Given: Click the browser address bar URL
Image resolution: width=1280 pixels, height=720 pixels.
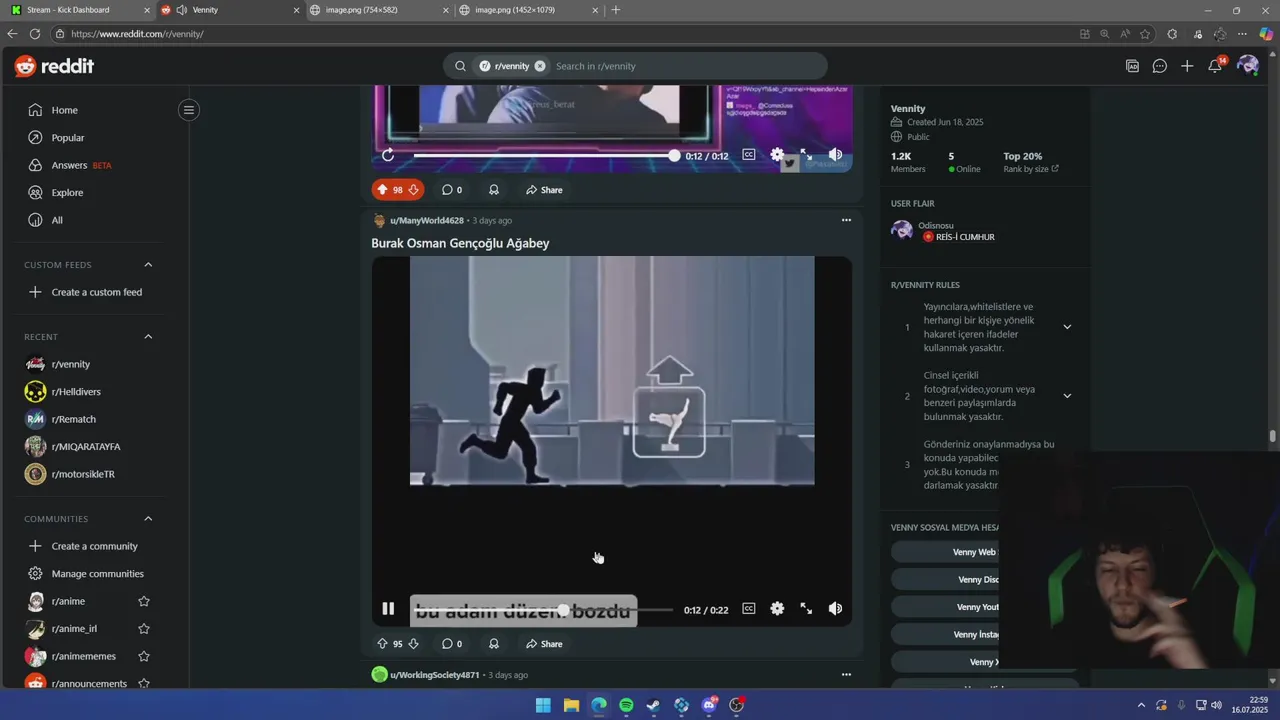Looking at the screenshot, I should pos(137,34).
